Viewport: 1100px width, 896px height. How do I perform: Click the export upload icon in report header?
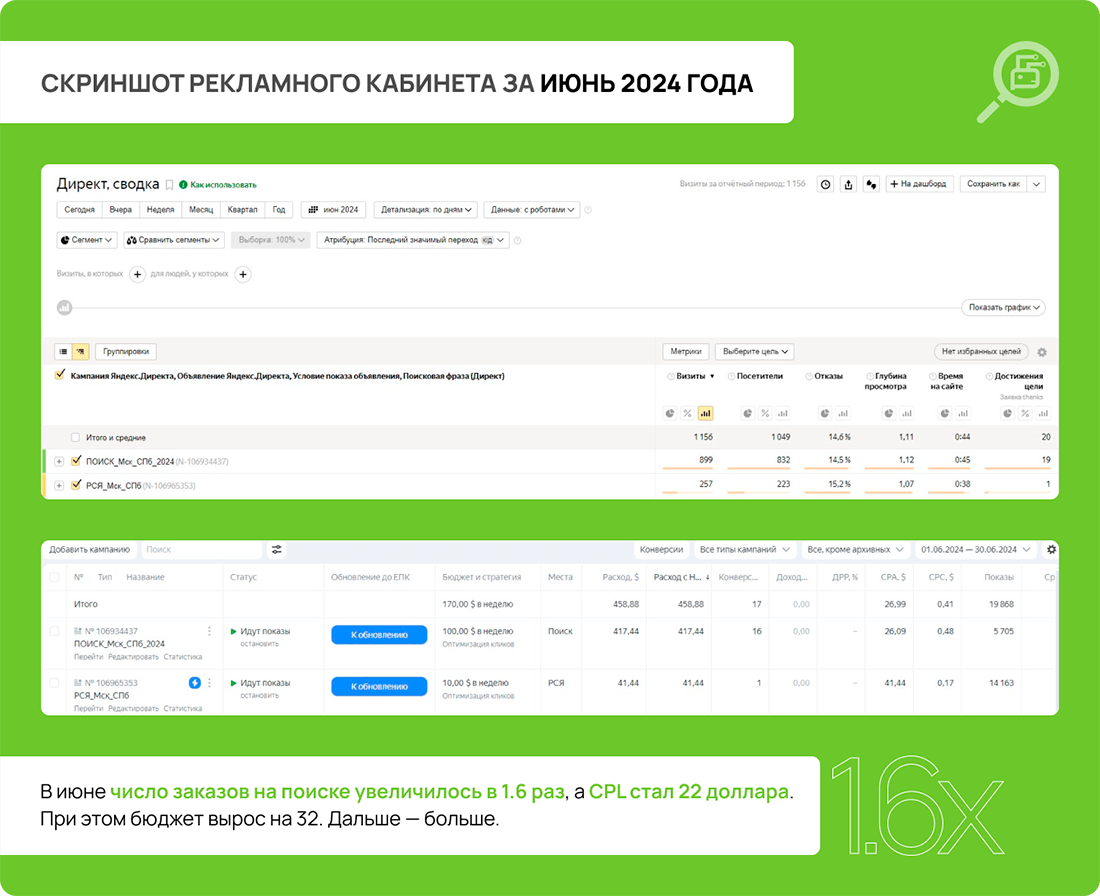(x=848, y=185)
